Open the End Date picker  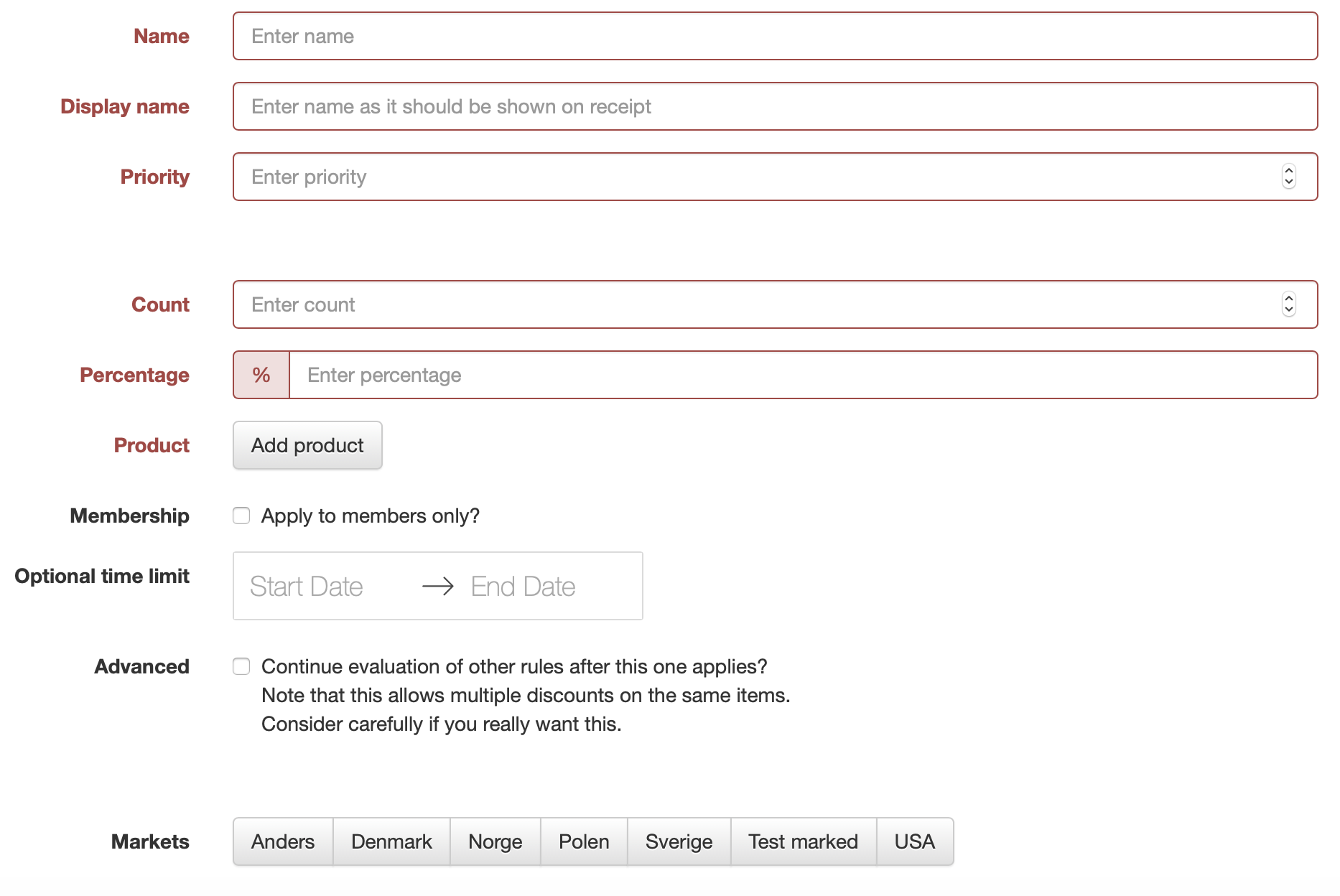524,587
